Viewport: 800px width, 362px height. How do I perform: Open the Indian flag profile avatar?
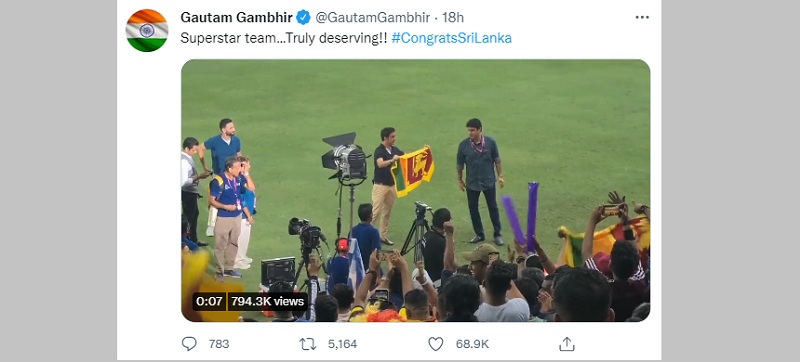pos(147,31)
